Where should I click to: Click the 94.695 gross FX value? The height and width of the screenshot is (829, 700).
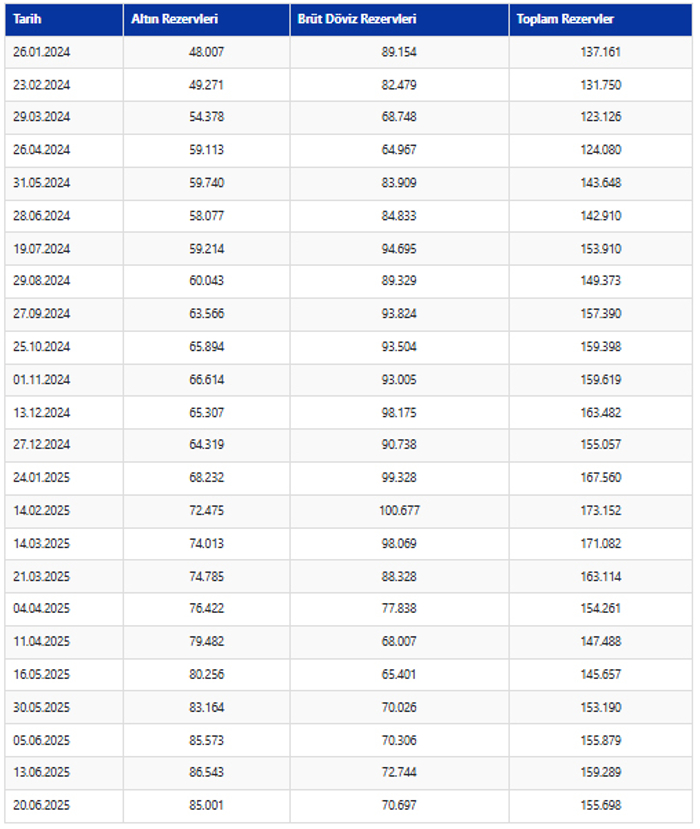(x=399, y=249)
